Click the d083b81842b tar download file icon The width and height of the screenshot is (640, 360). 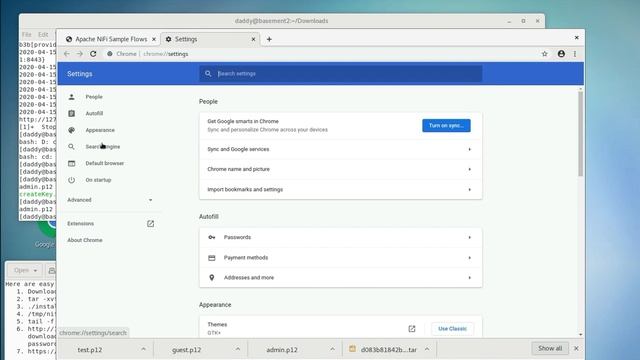(352, 349)
